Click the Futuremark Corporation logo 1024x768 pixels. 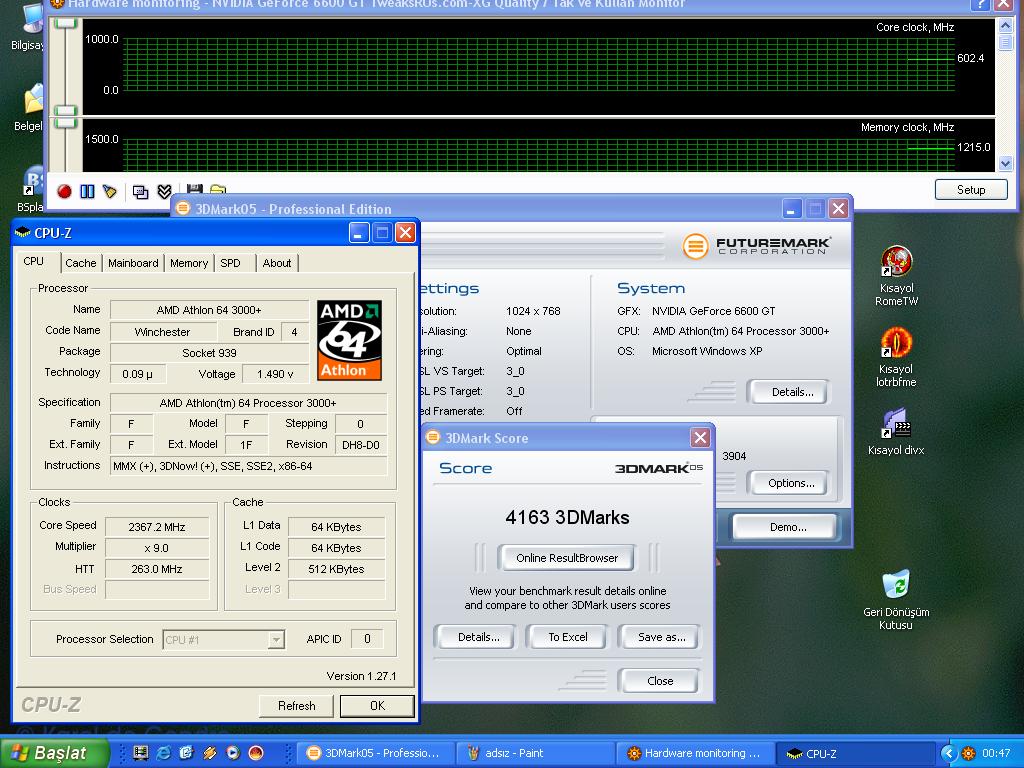coord(758,246)
